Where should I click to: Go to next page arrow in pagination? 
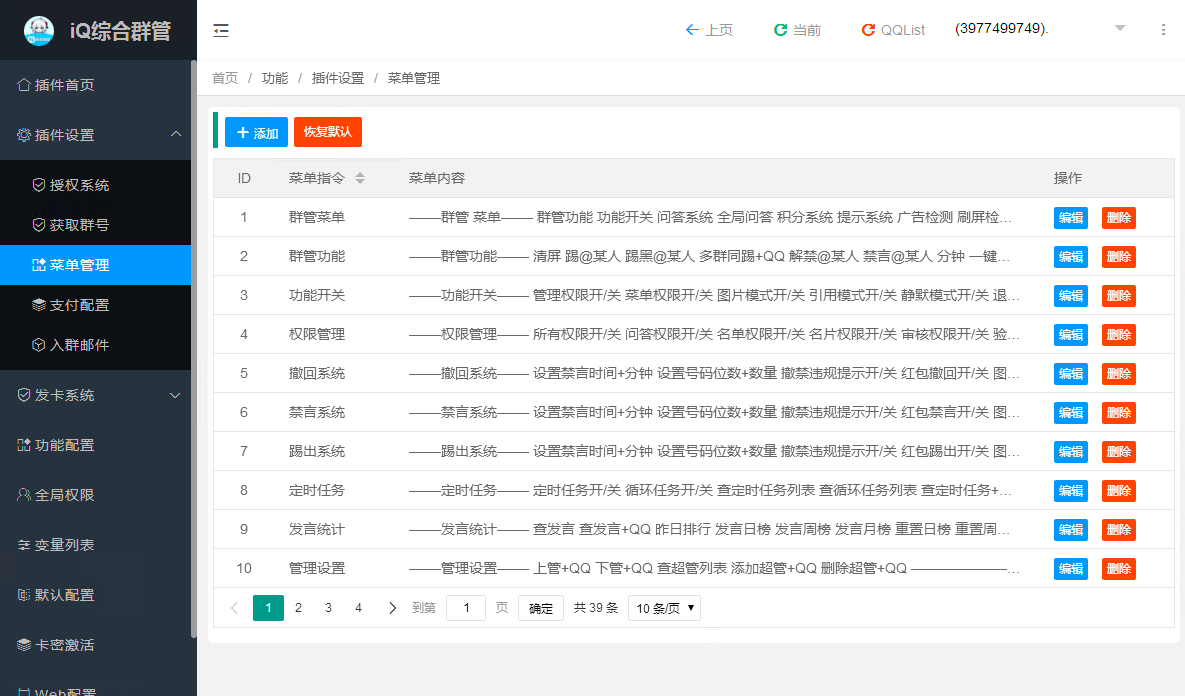(x=392, y=608)
